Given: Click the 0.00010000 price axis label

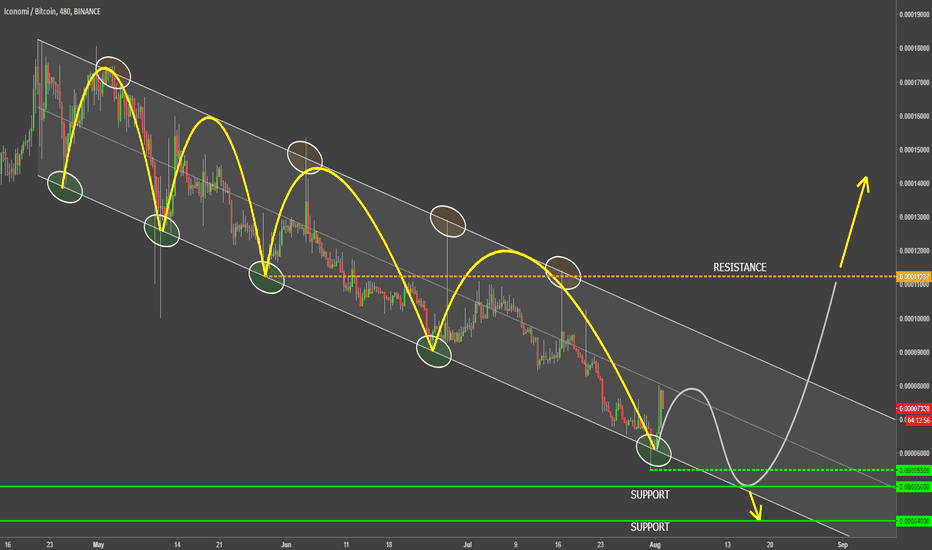Looking at the screenshot, I should coord(914,319).
